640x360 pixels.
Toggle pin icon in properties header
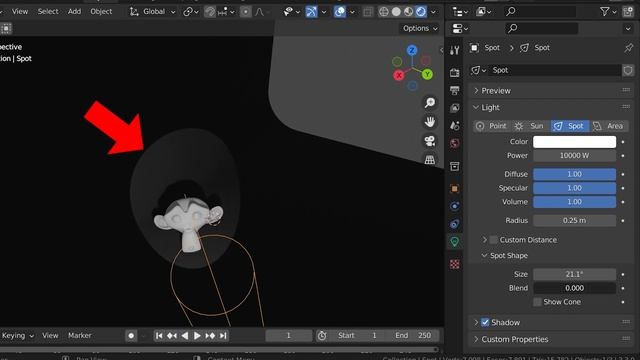pyautogui.click(x=628, y=48)
